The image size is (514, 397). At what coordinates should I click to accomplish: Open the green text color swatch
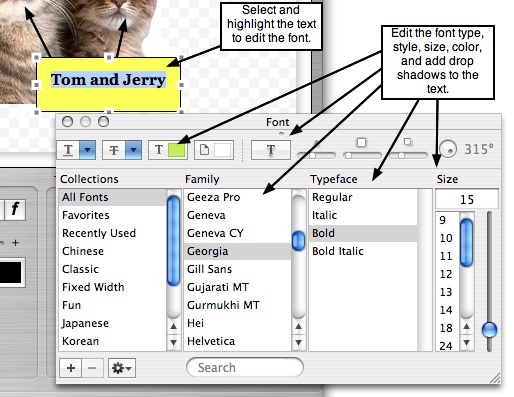(177, 150)
